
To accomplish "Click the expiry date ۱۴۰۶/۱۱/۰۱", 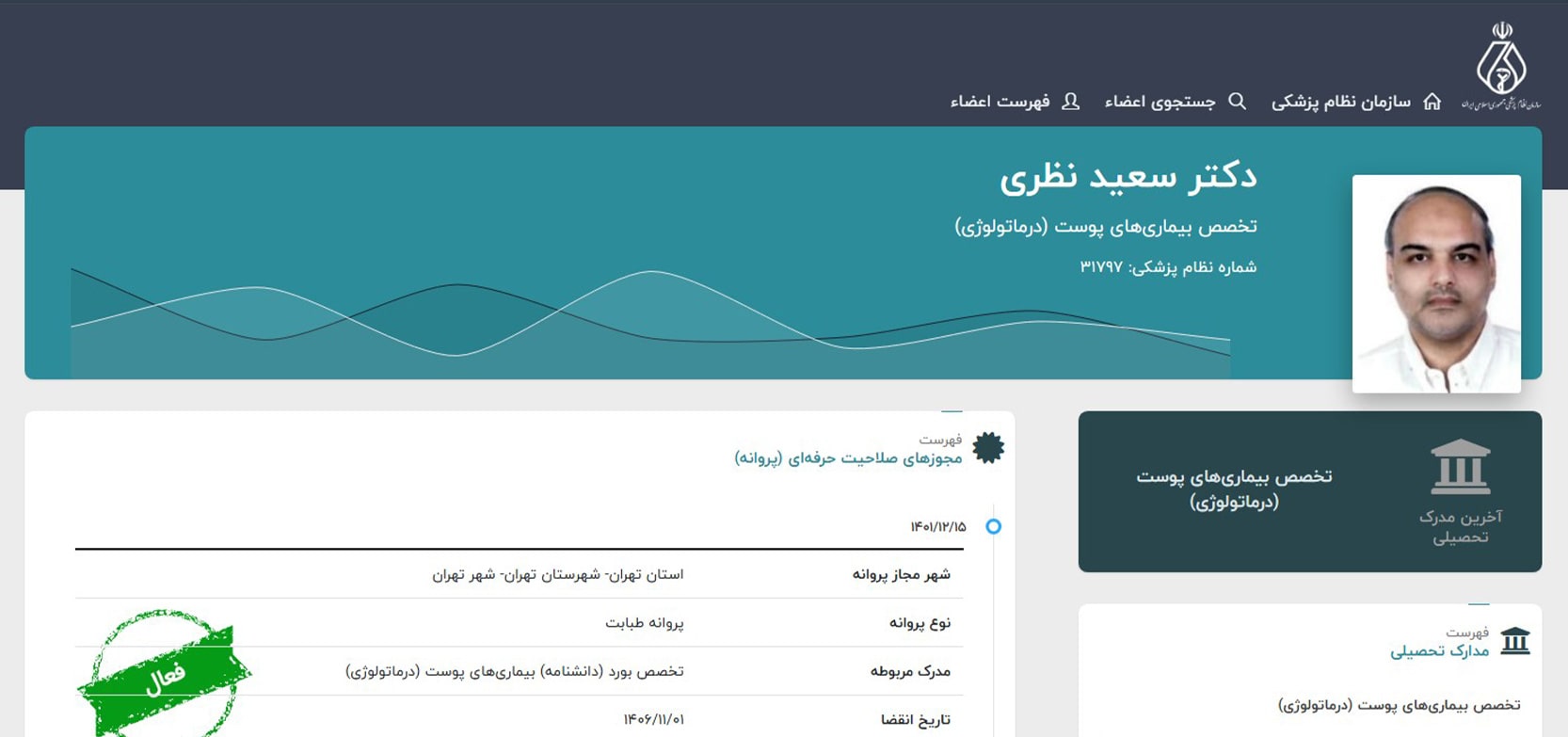I will tap(653, 720).
